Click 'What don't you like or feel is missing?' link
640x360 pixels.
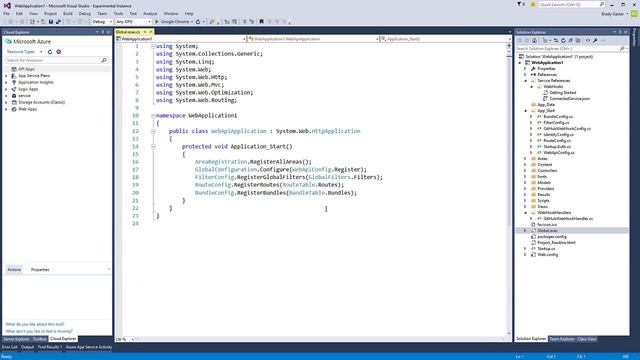(39, 331)
